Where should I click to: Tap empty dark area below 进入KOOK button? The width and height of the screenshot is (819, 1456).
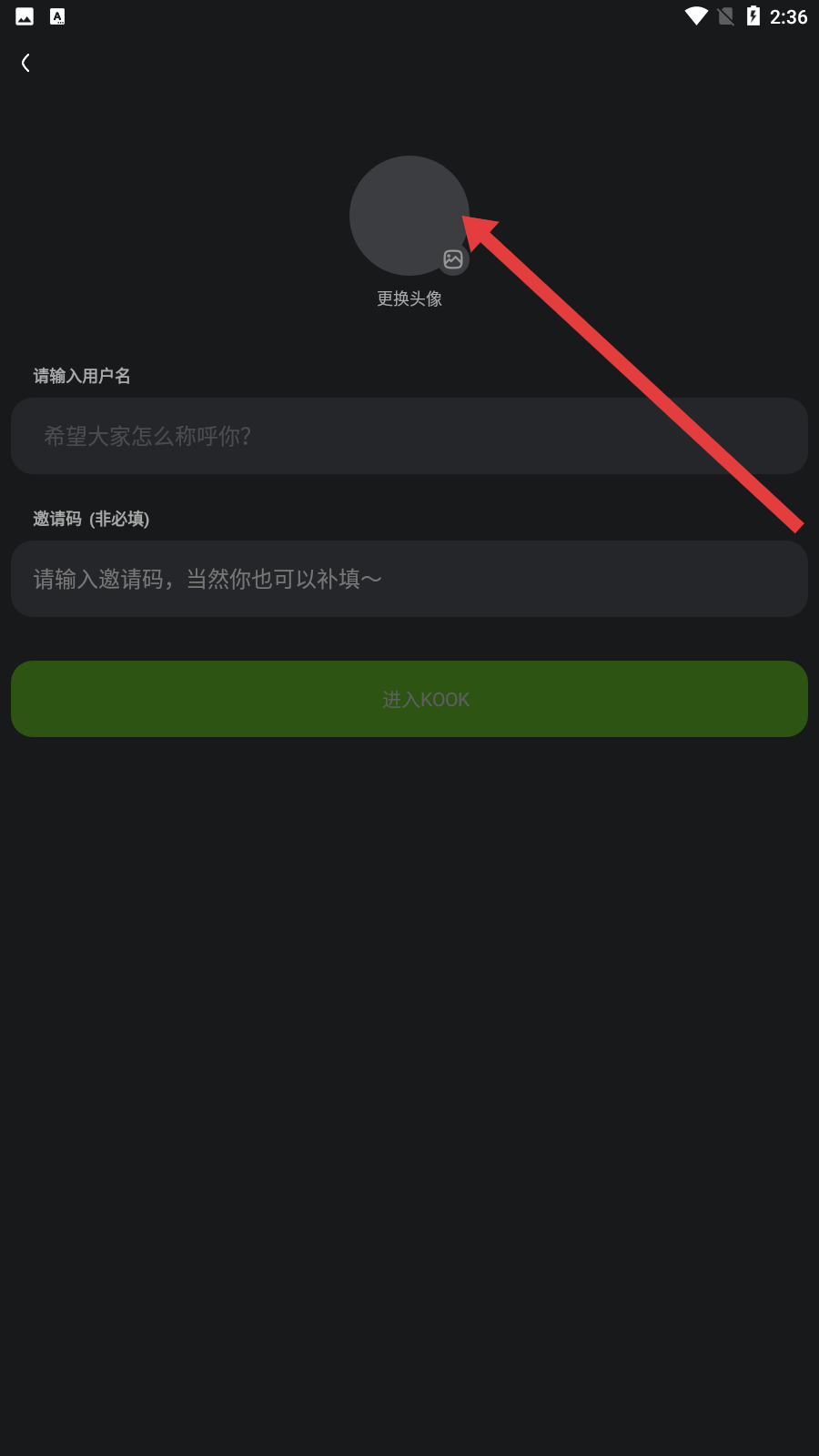tap(409, 1092)
